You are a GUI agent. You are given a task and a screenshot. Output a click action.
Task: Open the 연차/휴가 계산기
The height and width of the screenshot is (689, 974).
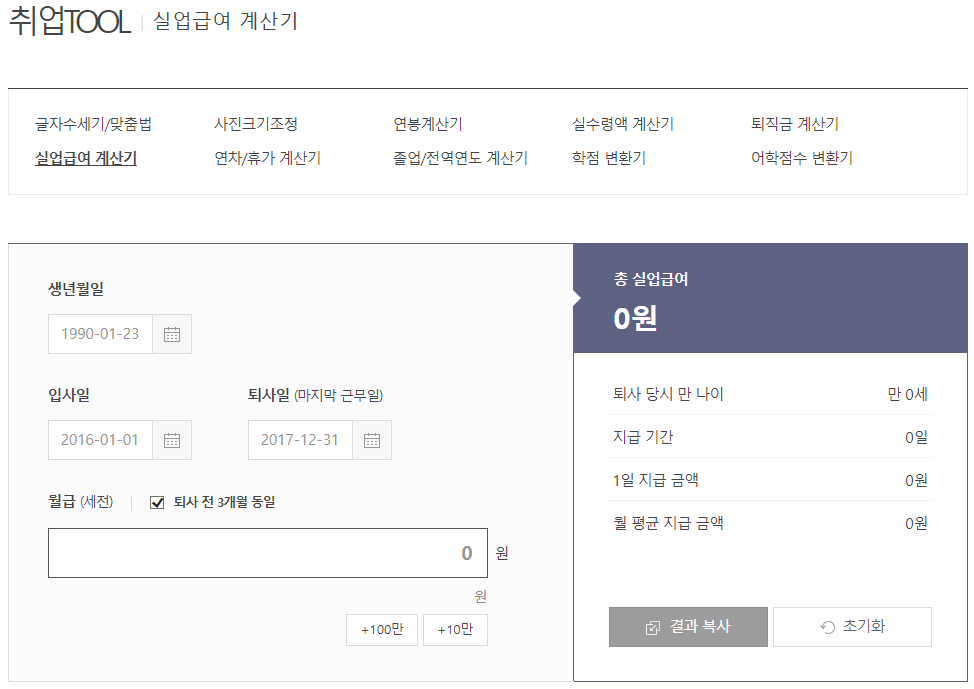(265, 158)
